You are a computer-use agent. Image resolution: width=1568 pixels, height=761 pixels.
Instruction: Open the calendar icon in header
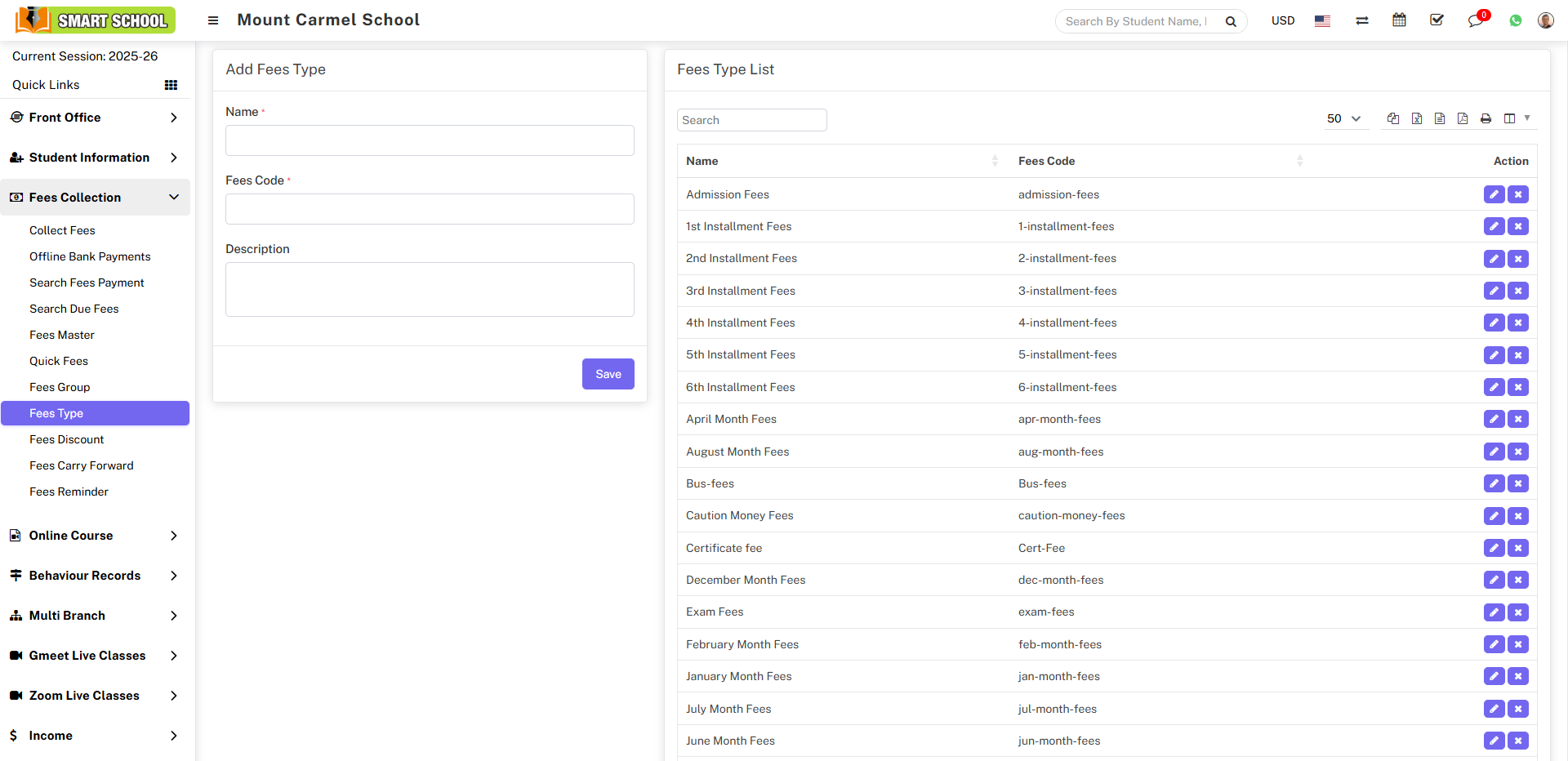pos(1399,20)
